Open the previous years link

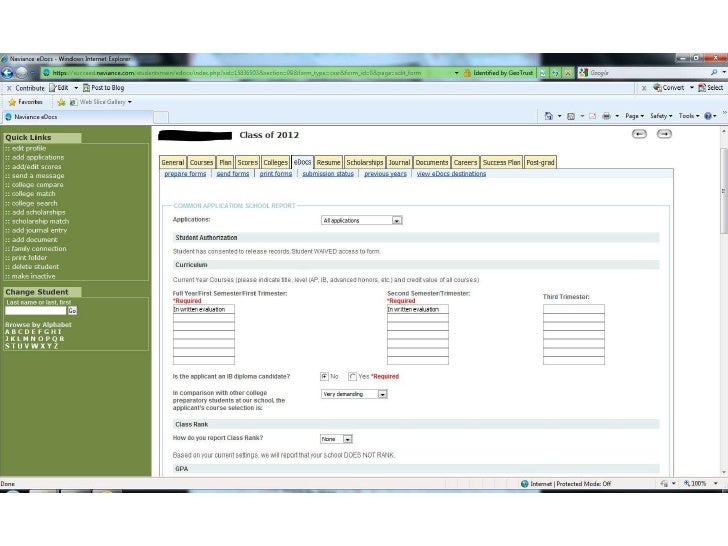pyautogui.click(x=385, y=174)
